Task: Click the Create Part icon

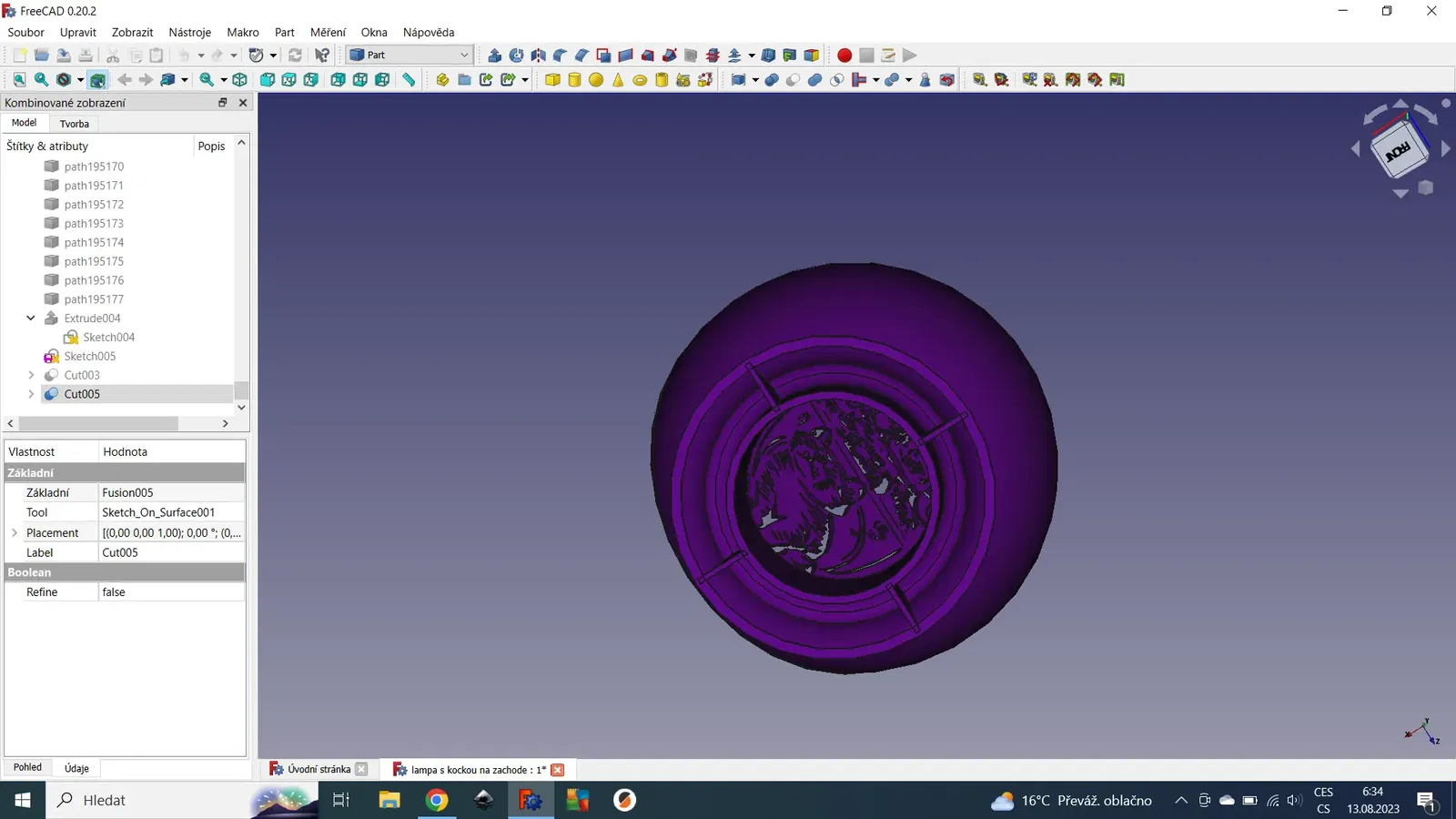Action: coord(442,80)
